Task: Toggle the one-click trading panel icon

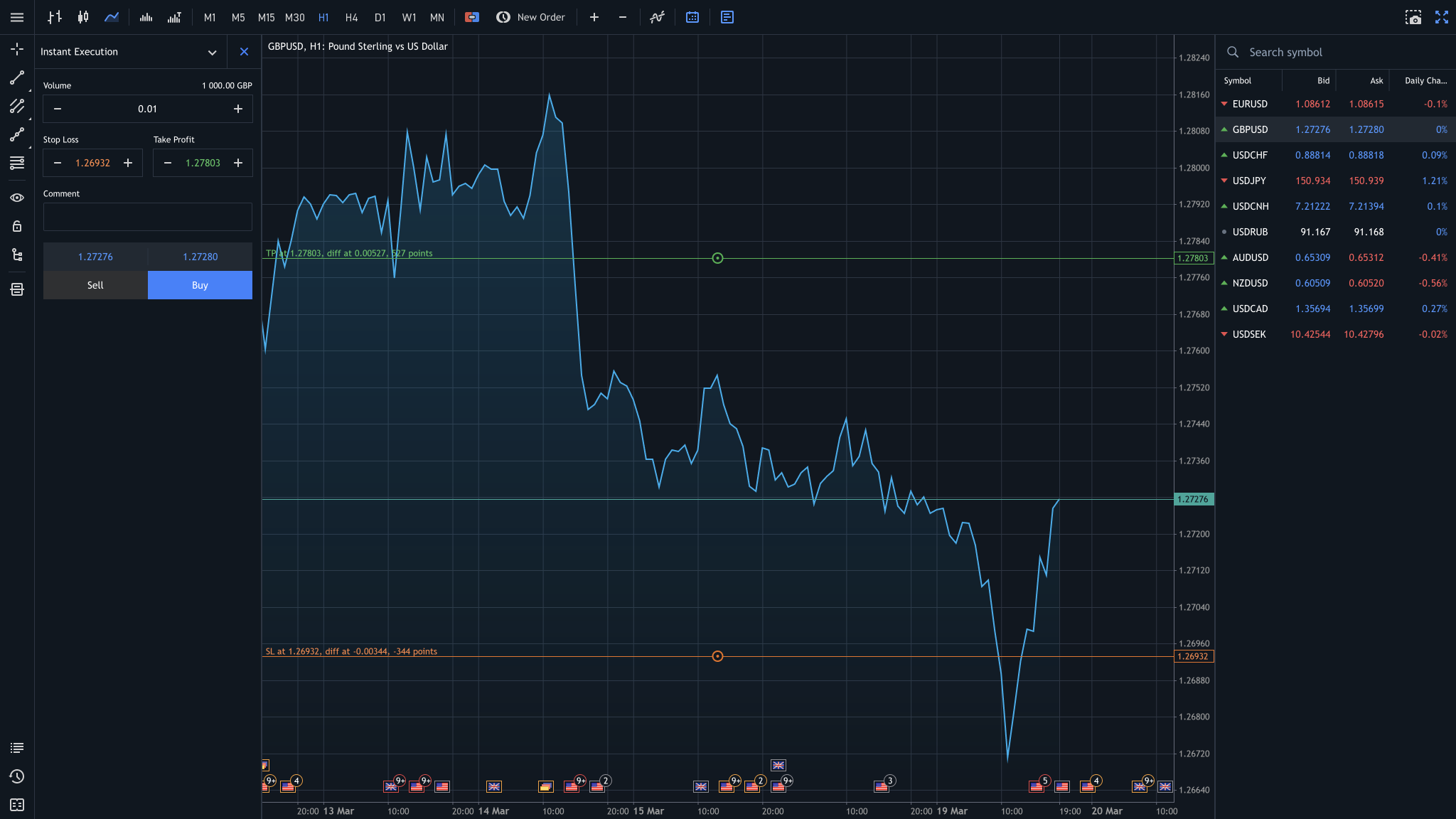Action: 472,17
